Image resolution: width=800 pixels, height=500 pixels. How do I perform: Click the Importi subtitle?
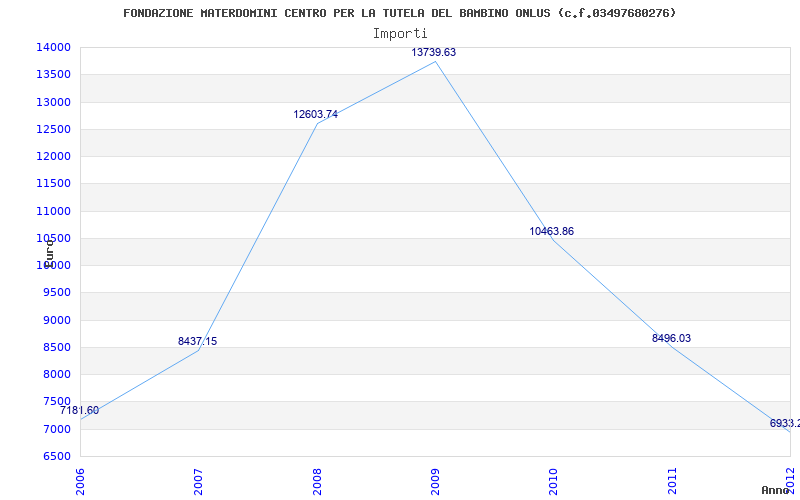pyautogui.click(x=400, y=34)
